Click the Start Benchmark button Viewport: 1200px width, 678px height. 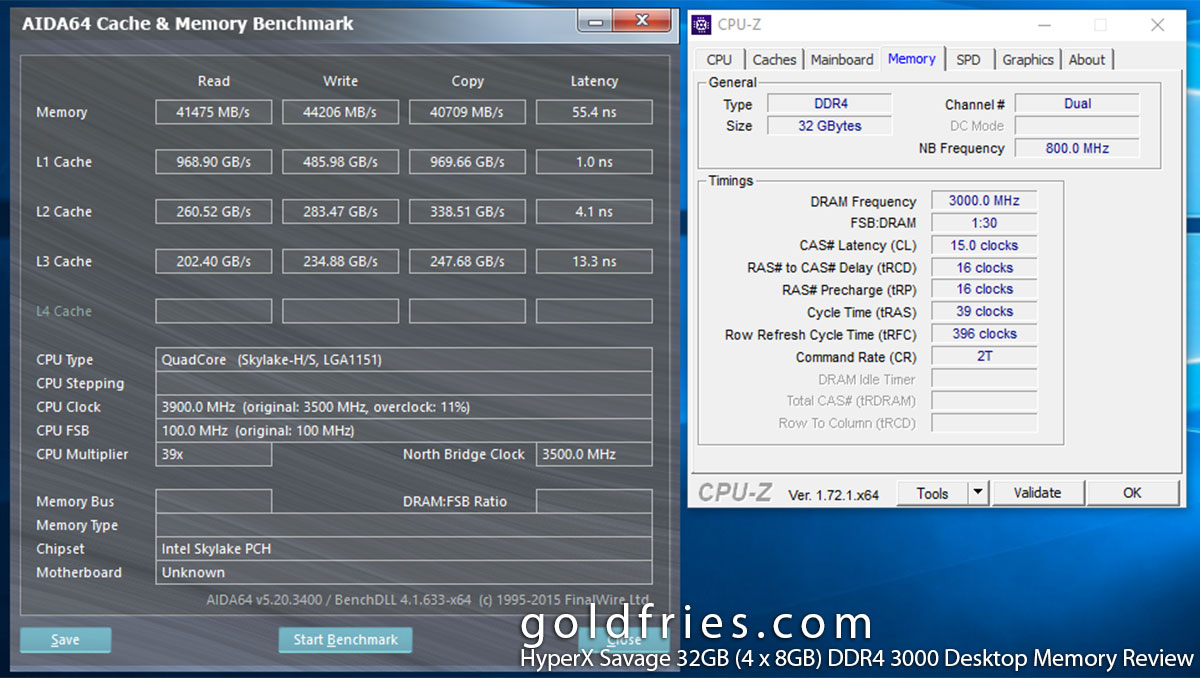[x=345, y=640]
